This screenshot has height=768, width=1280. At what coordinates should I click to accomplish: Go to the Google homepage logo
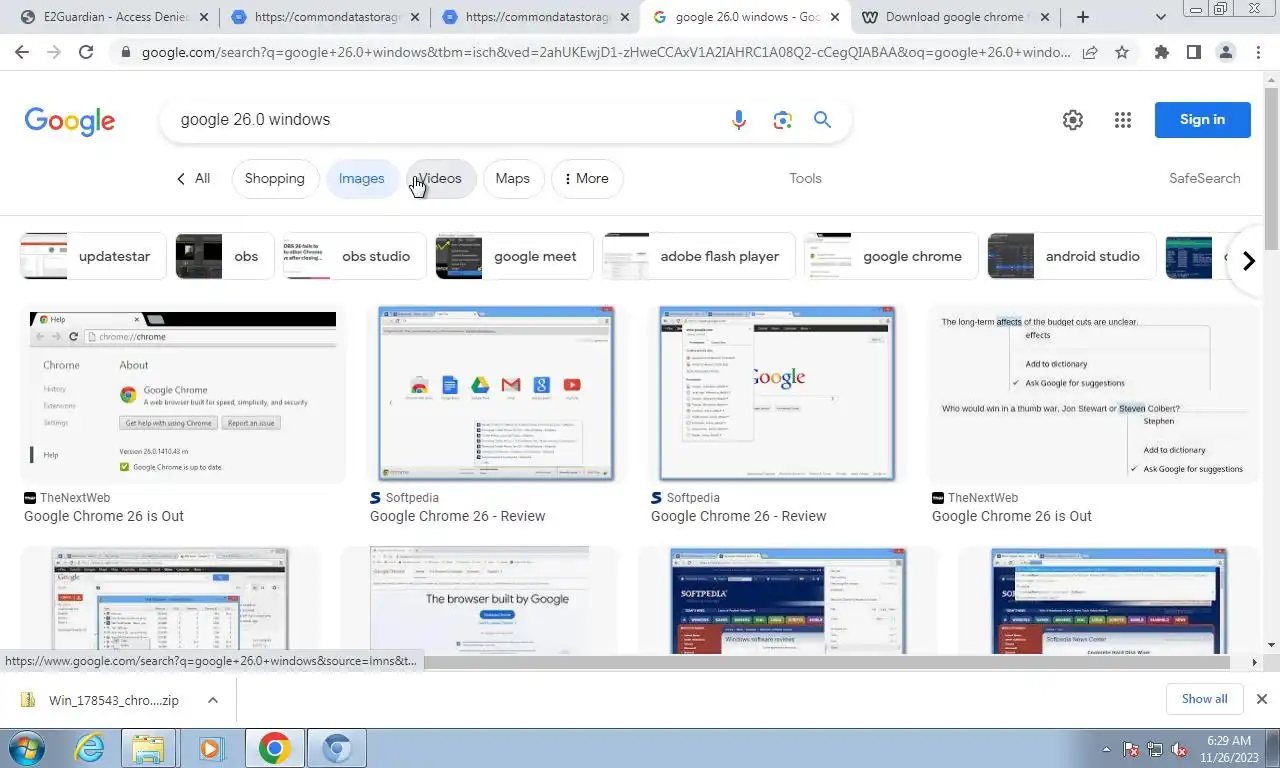pyautogui.click(x=70, y=120)
